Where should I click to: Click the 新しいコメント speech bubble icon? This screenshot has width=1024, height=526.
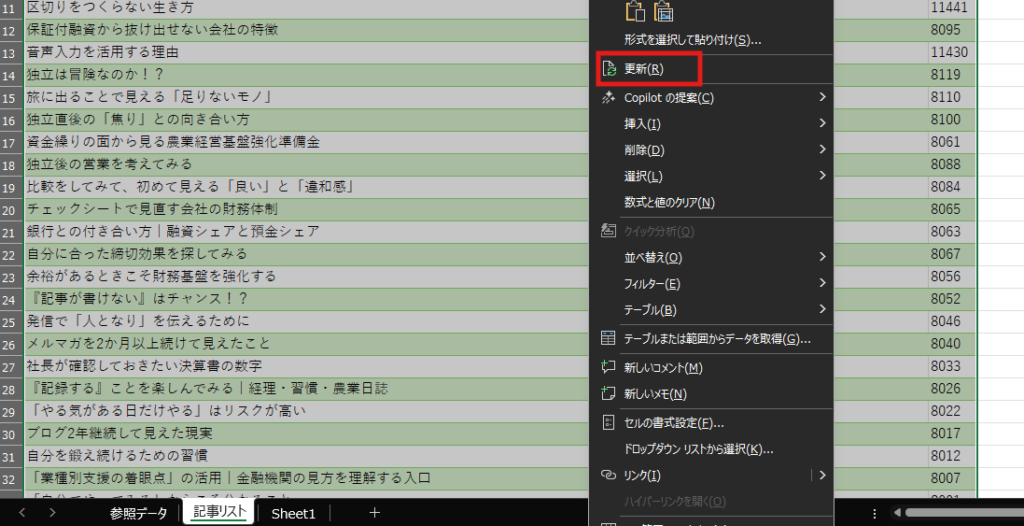[608, 368]
